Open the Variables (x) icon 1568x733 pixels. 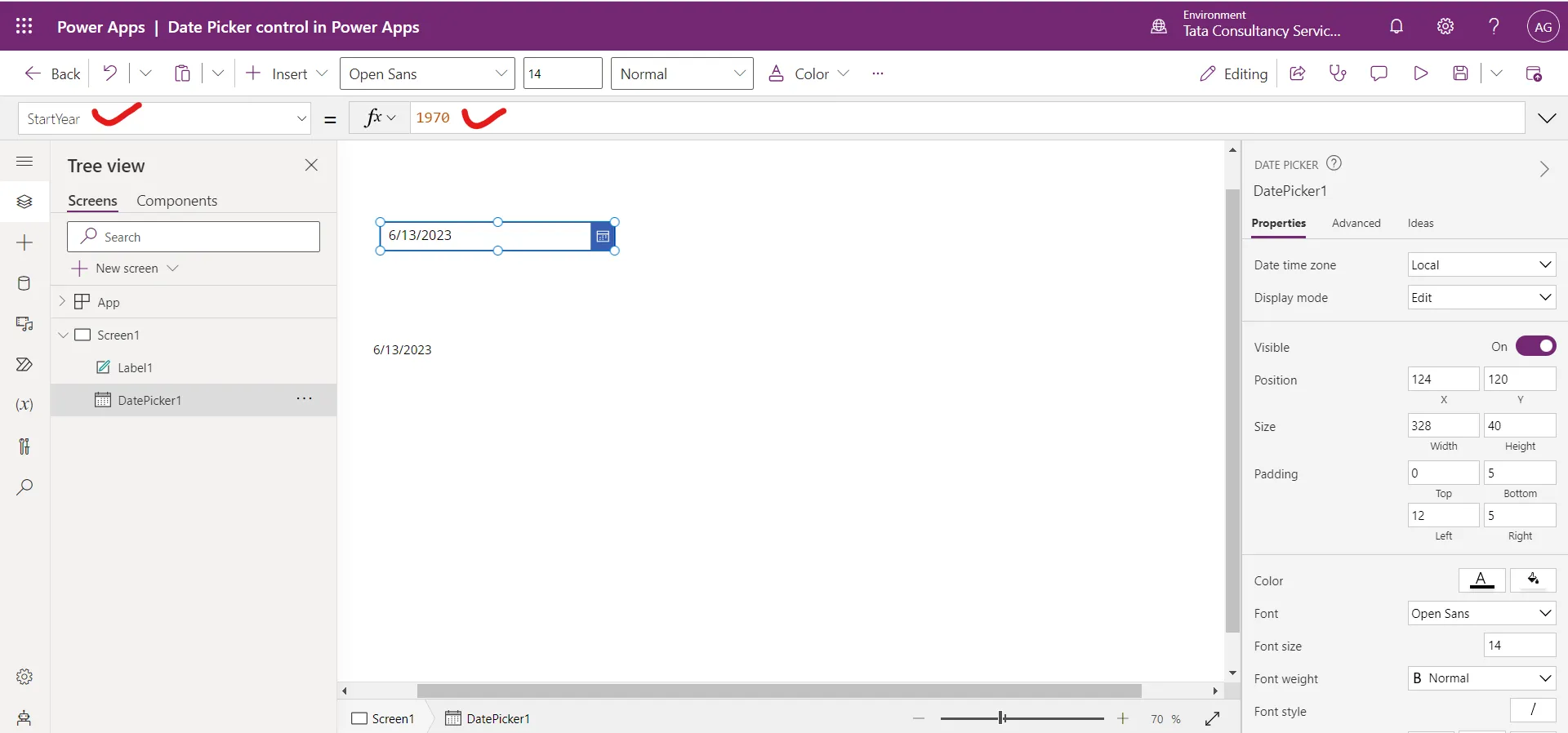[24, 405]
